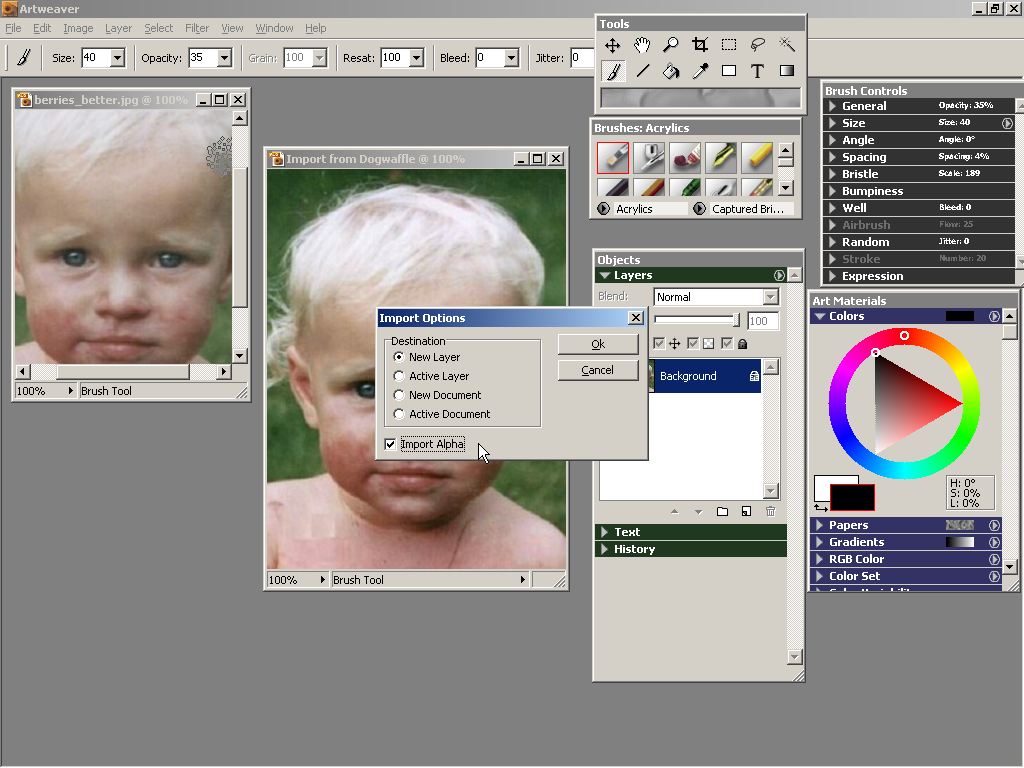Select the Move tool in Tools panel

(612, 45)
